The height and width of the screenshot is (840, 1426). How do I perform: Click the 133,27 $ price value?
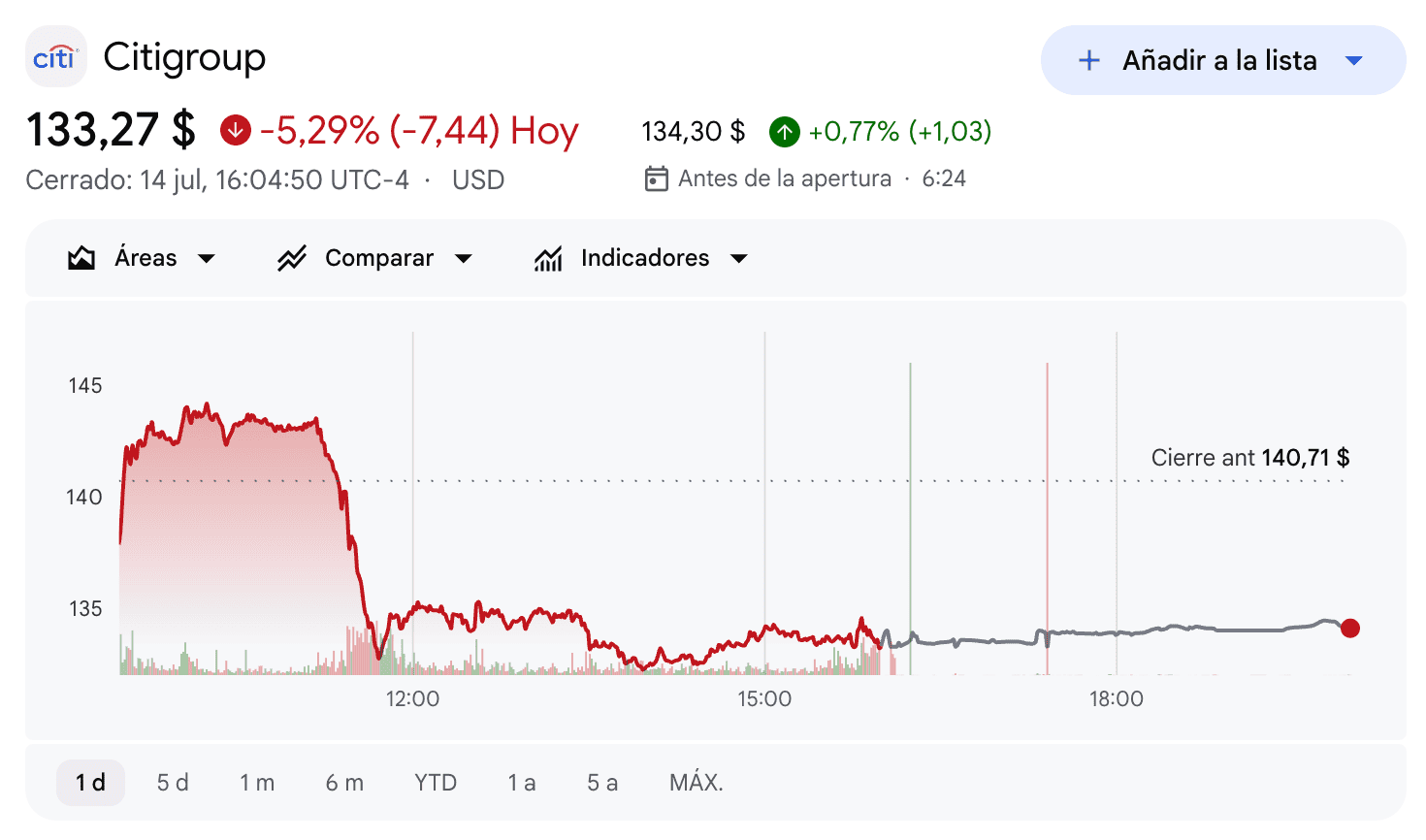(x=111, y=130)
